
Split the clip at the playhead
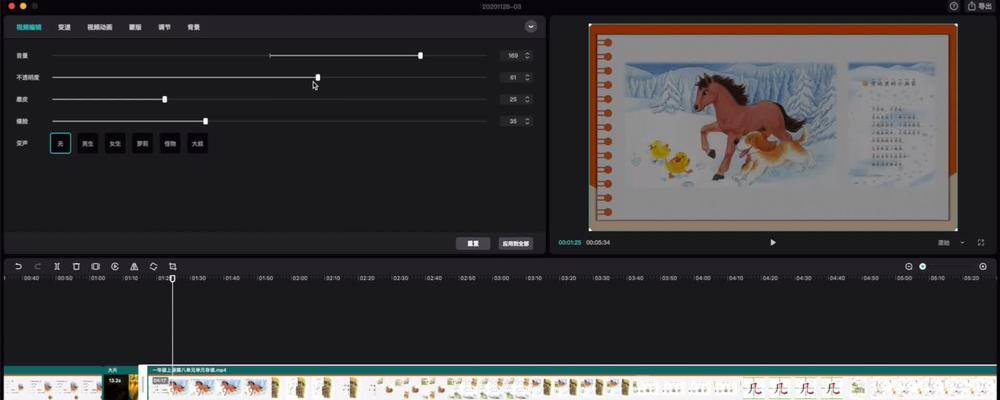pos(57,266)
